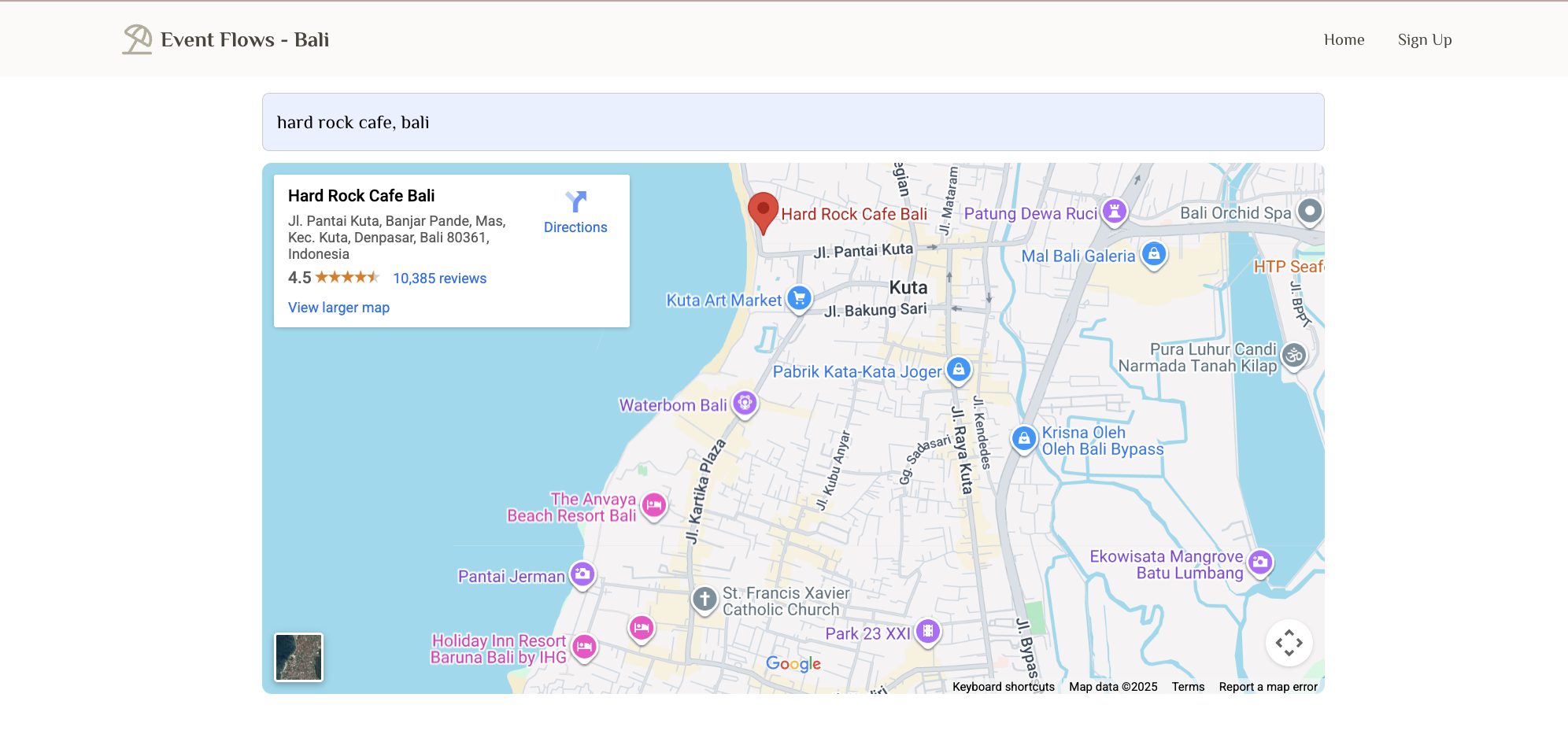Click the Jl. Kartika Plaza street label
The width and height of the screenshot is (1568, 738).
coord(704,492)
